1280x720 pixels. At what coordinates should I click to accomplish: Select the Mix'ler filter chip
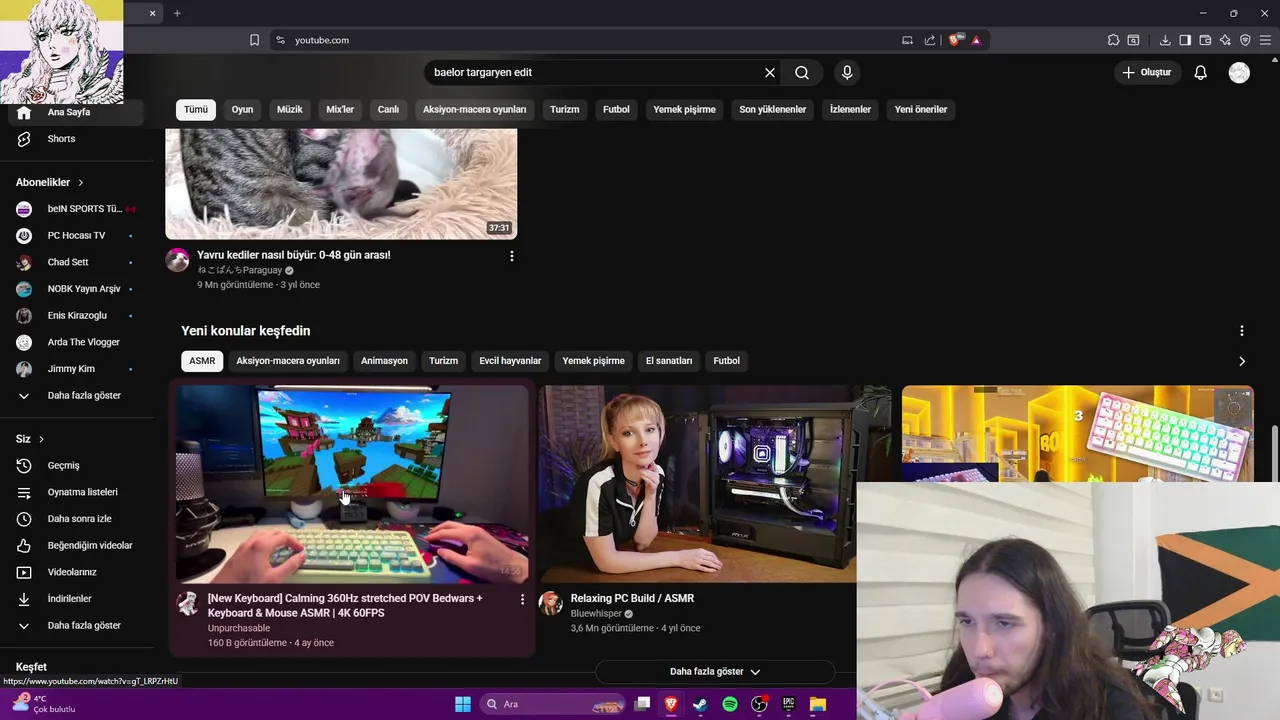[340, 109]
